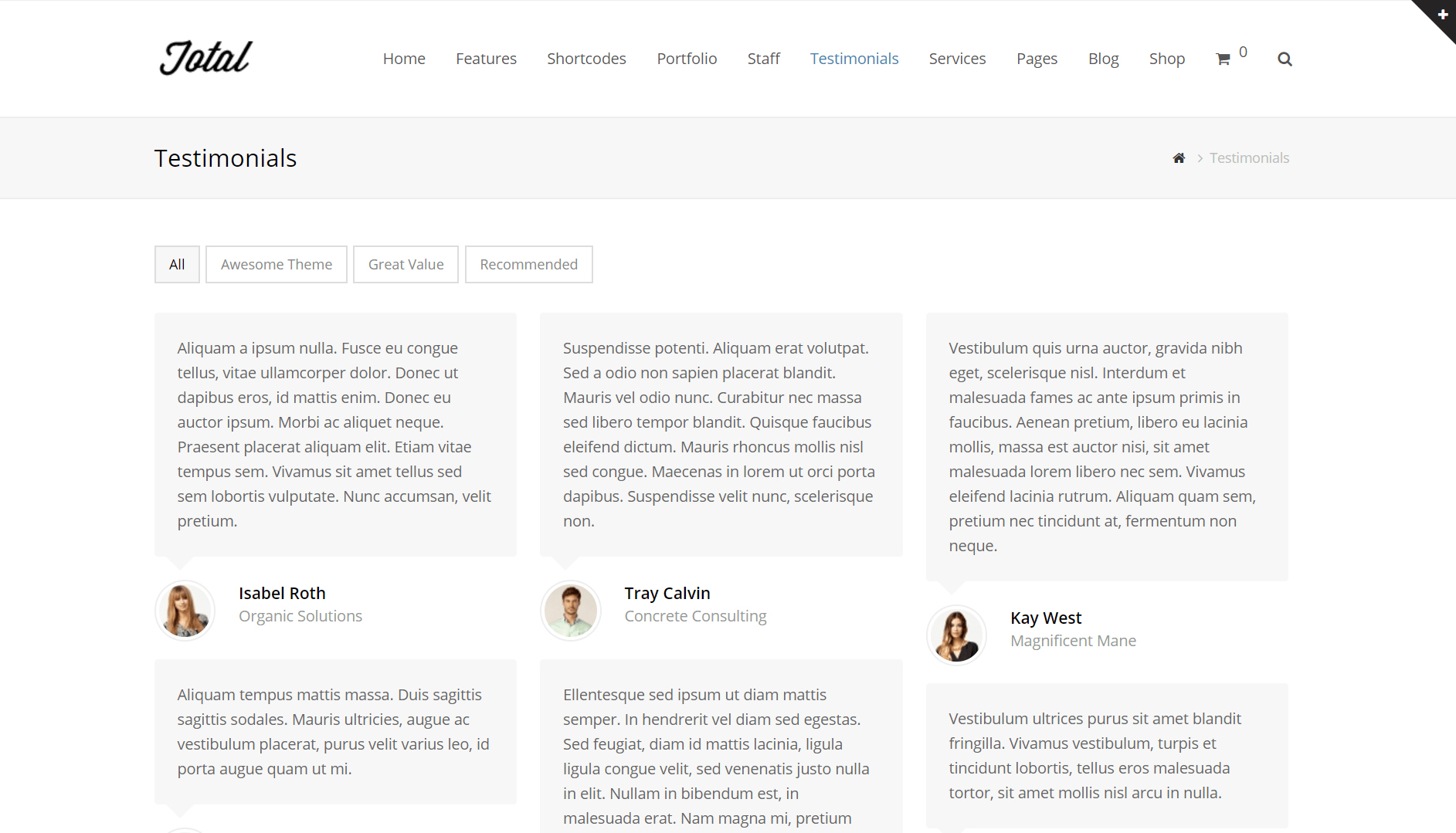Go to the Portfolio page
Viewport: 1456px width, 833px height.
click(x=687, y=59)
